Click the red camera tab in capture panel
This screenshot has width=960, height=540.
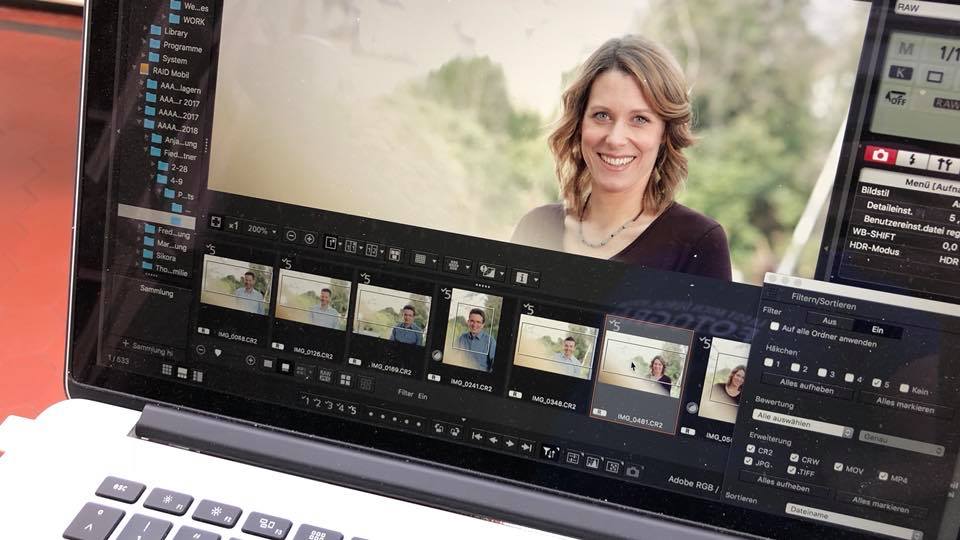click(880, 154)
